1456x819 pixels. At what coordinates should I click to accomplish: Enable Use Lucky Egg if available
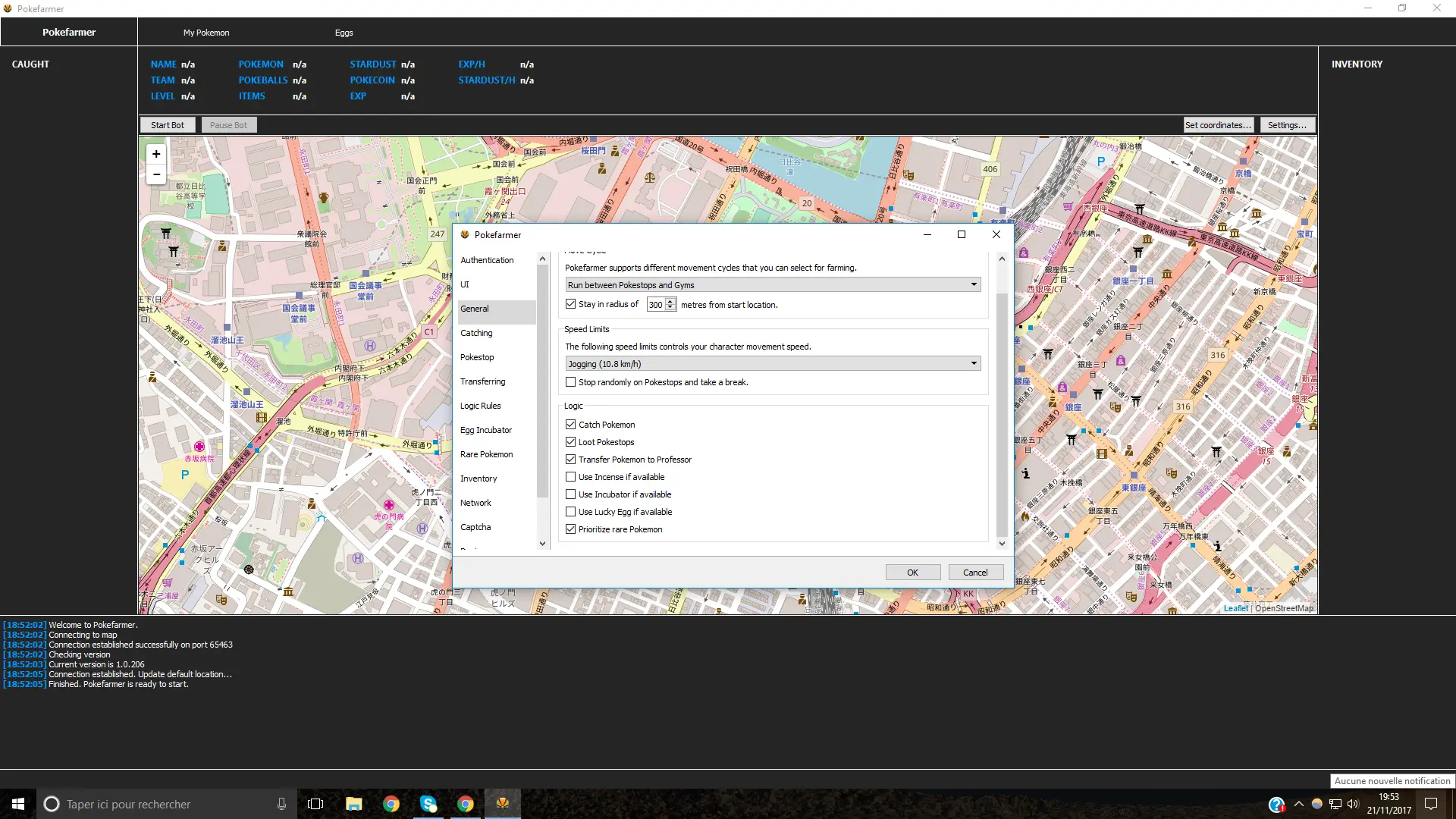tap(571, 512)
